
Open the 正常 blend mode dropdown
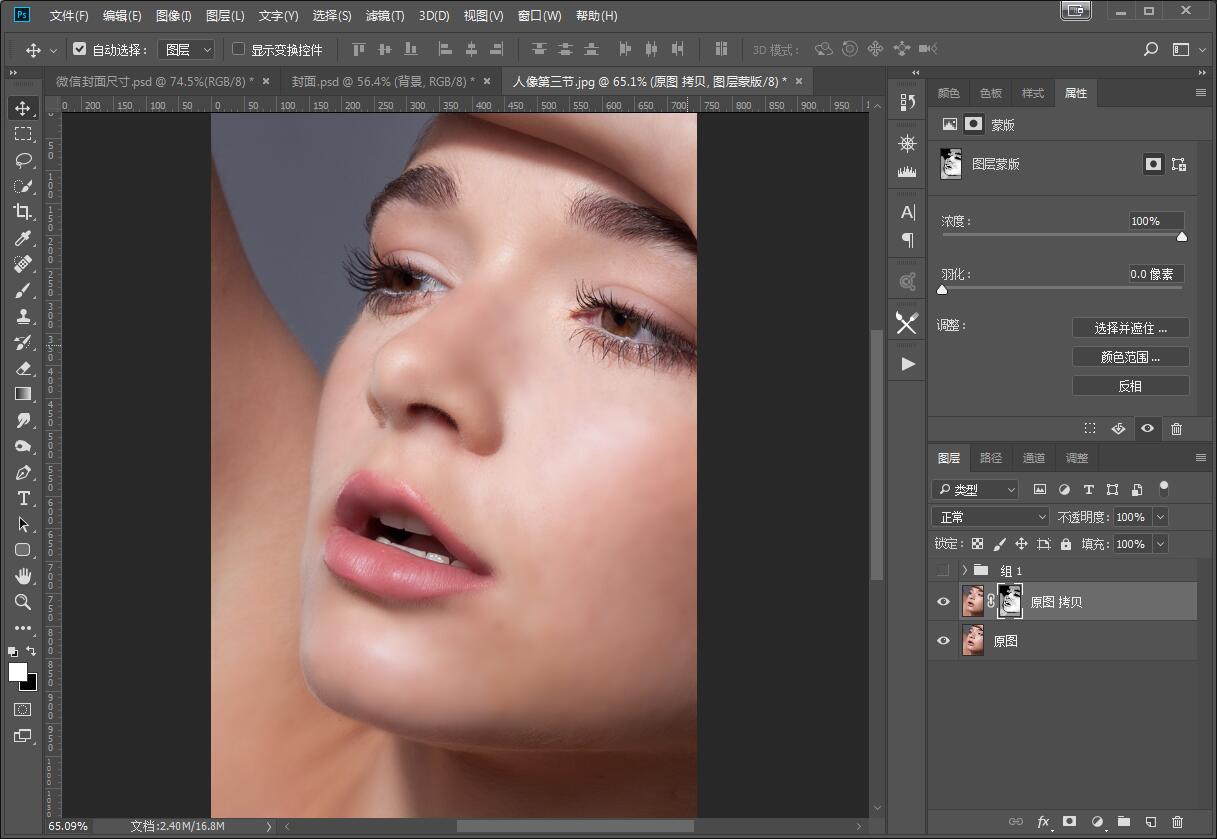pos(990,517)
